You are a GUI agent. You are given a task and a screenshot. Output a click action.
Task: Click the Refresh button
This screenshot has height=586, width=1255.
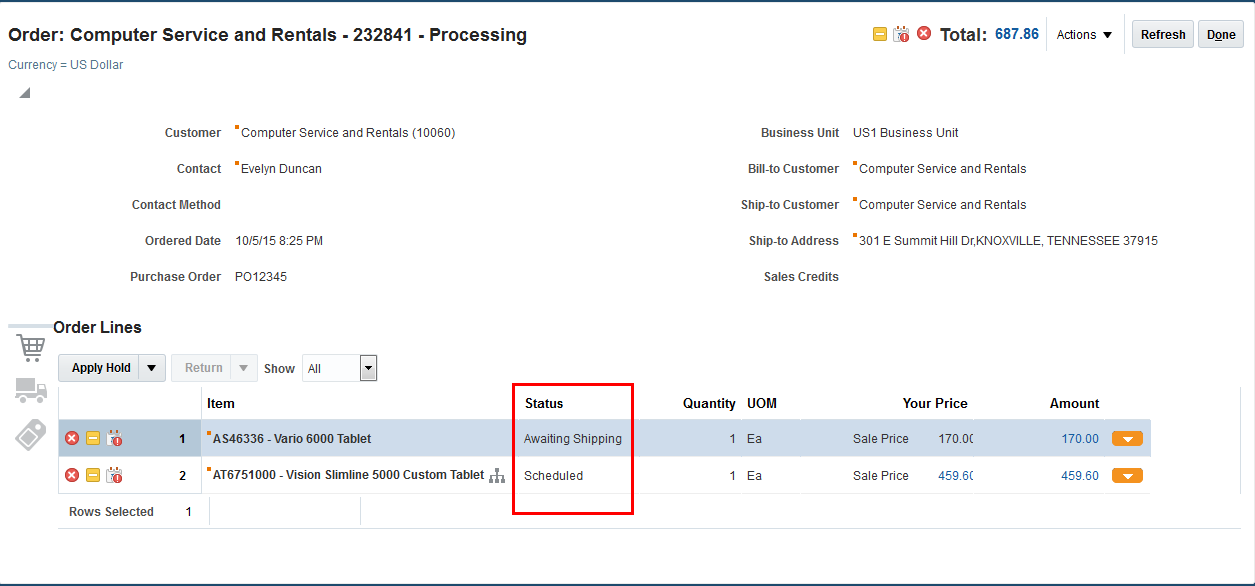coord(1162,33)
